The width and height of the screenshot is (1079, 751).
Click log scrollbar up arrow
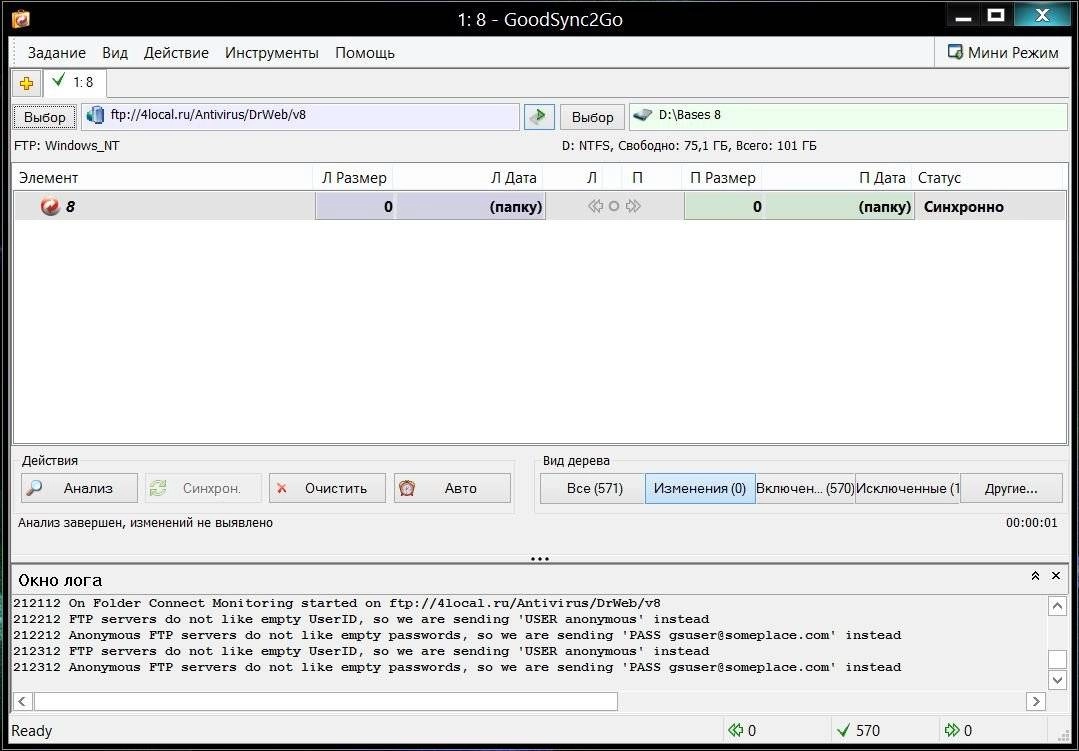(1057, 606)
